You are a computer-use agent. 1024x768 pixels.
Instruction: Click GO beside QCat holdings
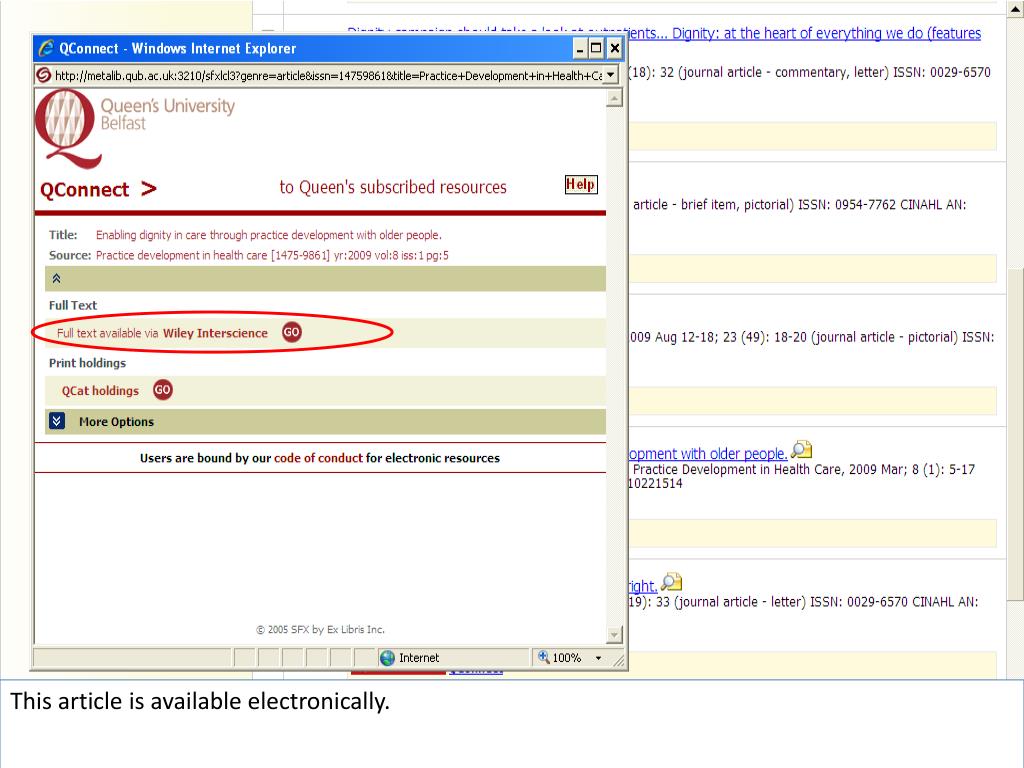(163, 390)
